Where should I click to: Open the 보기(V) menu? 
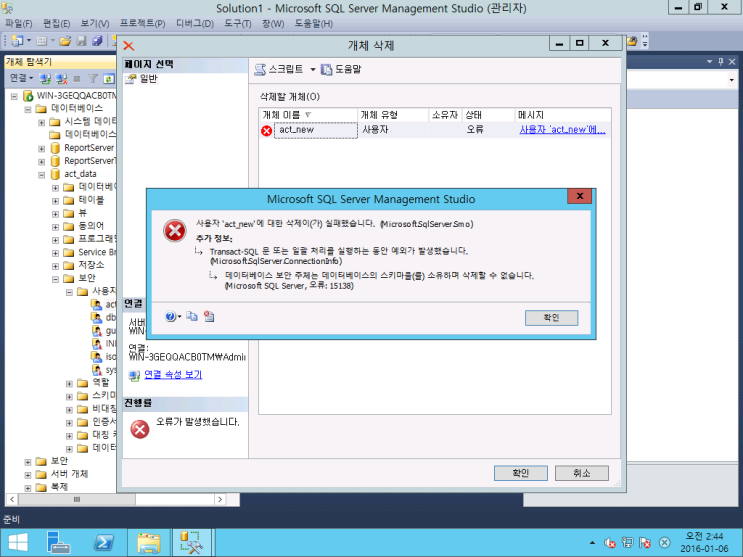[x=95, y=24]
